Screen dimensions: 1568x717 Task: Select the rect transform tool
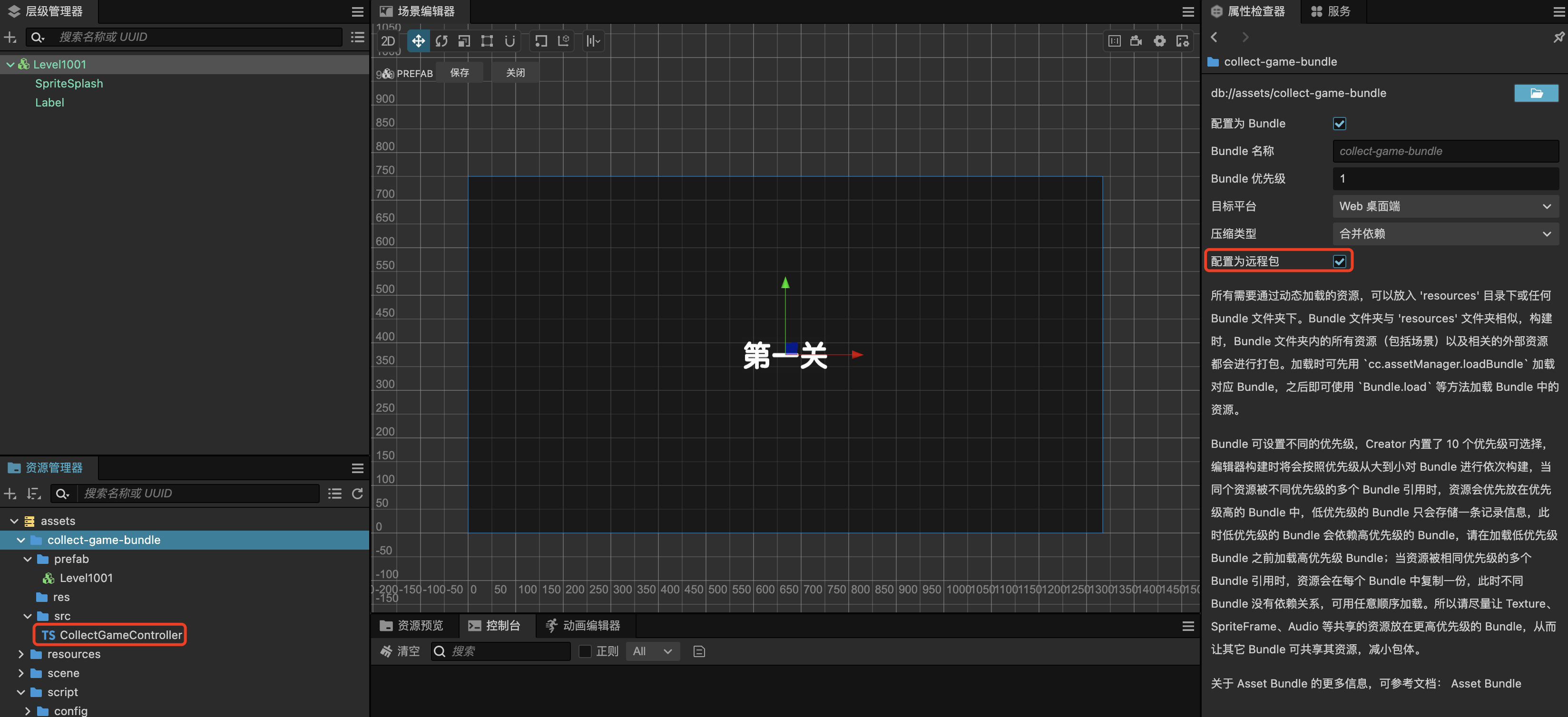click(x=487, y=41)
